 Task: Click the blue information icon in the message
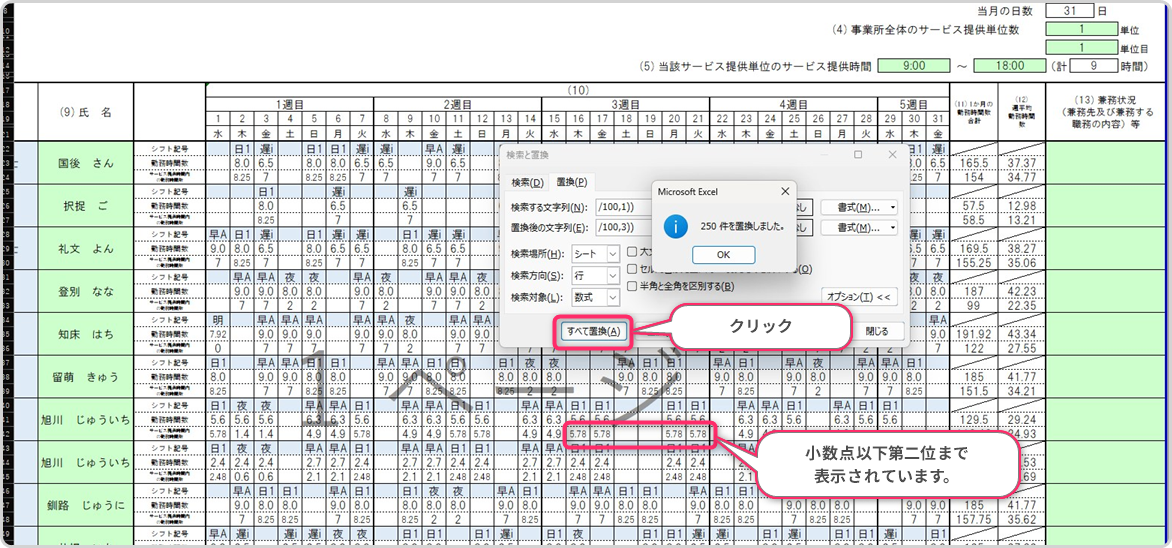pyautogui.click(x=677, y=226)
